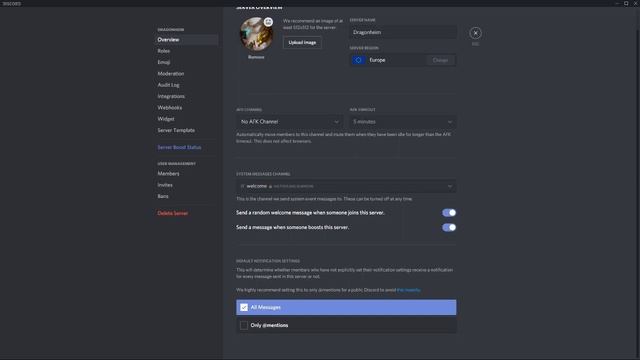
Task: Check the Only @mentions checkbox
Action: [x=244, y=325]
